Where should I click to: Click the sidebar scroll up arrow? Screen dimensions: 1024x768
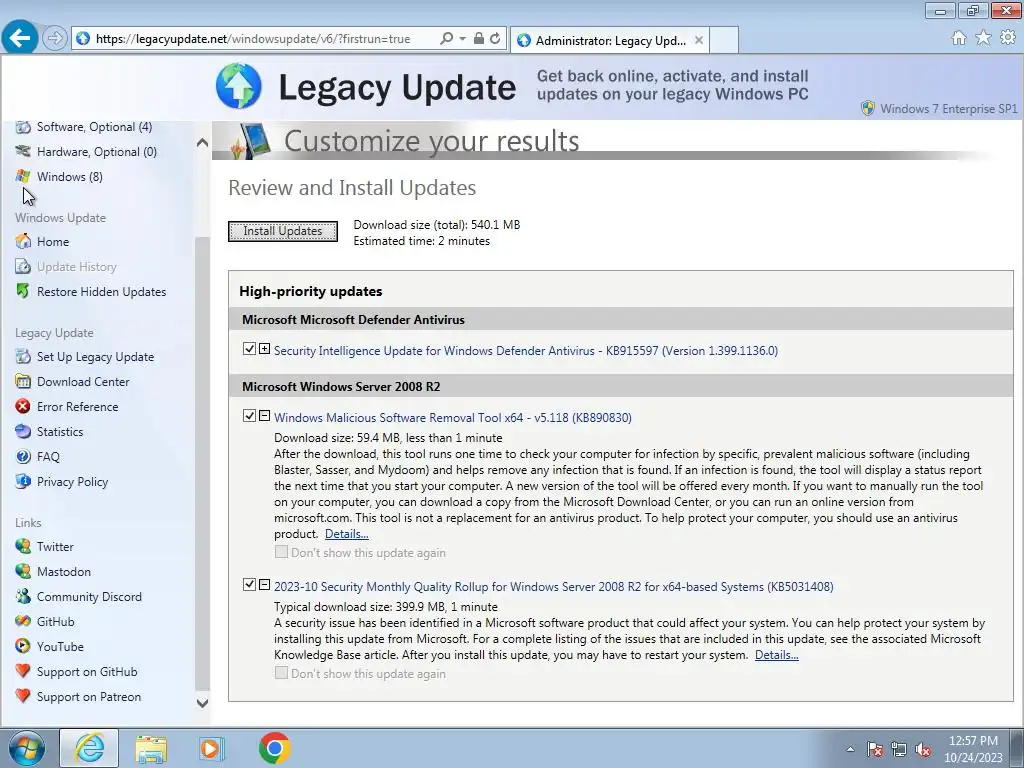[x=202, y=142]
